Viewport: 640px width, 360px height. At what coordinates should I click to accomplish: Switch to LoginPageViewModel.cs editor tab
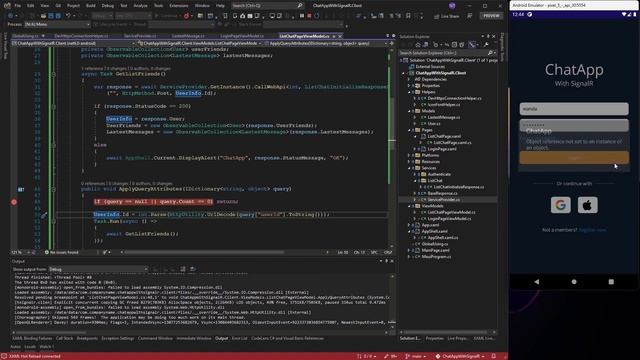pyautogui.click(x=242, y=36)
